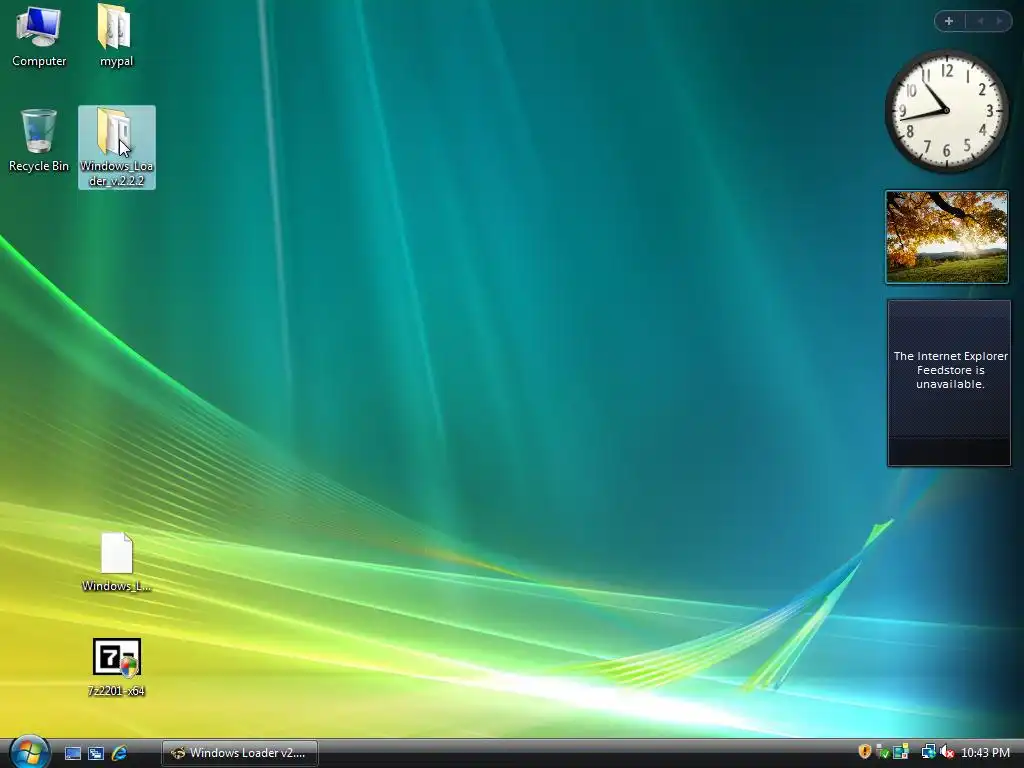Click the analog clock gadget
This screenshot has width=1024, height=768.
tap(946, 111)
